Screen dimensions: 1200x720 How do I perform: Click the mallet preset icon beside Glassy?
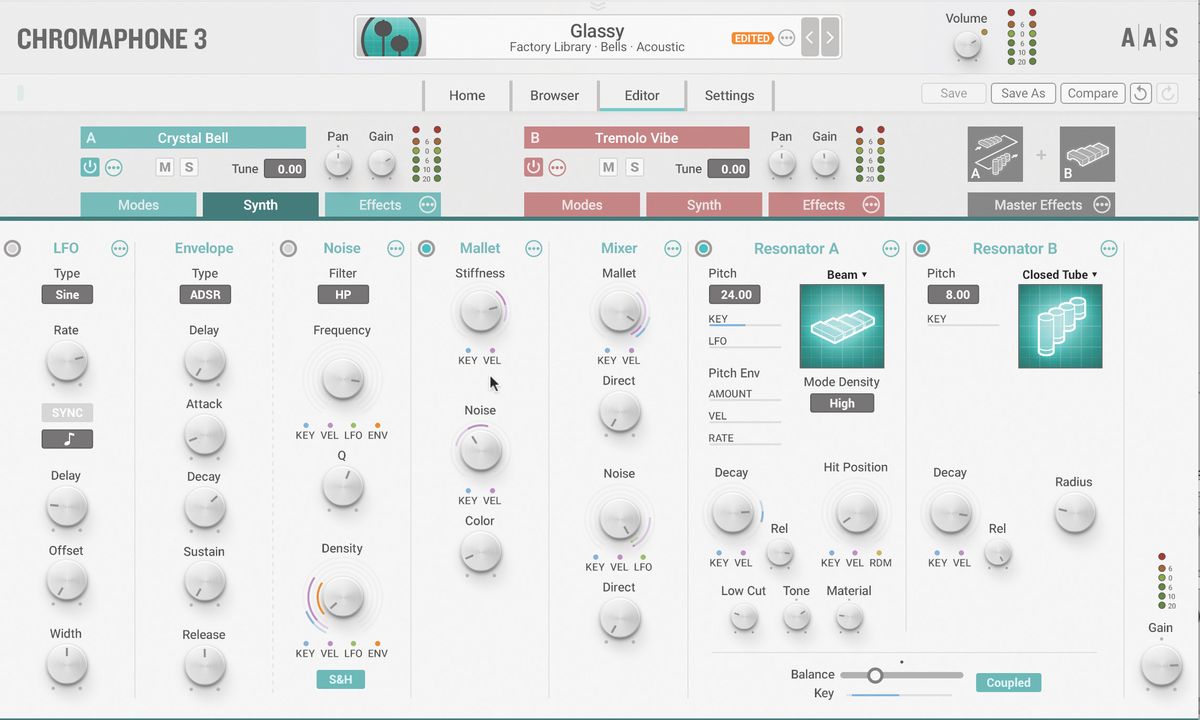pos(390,37)
